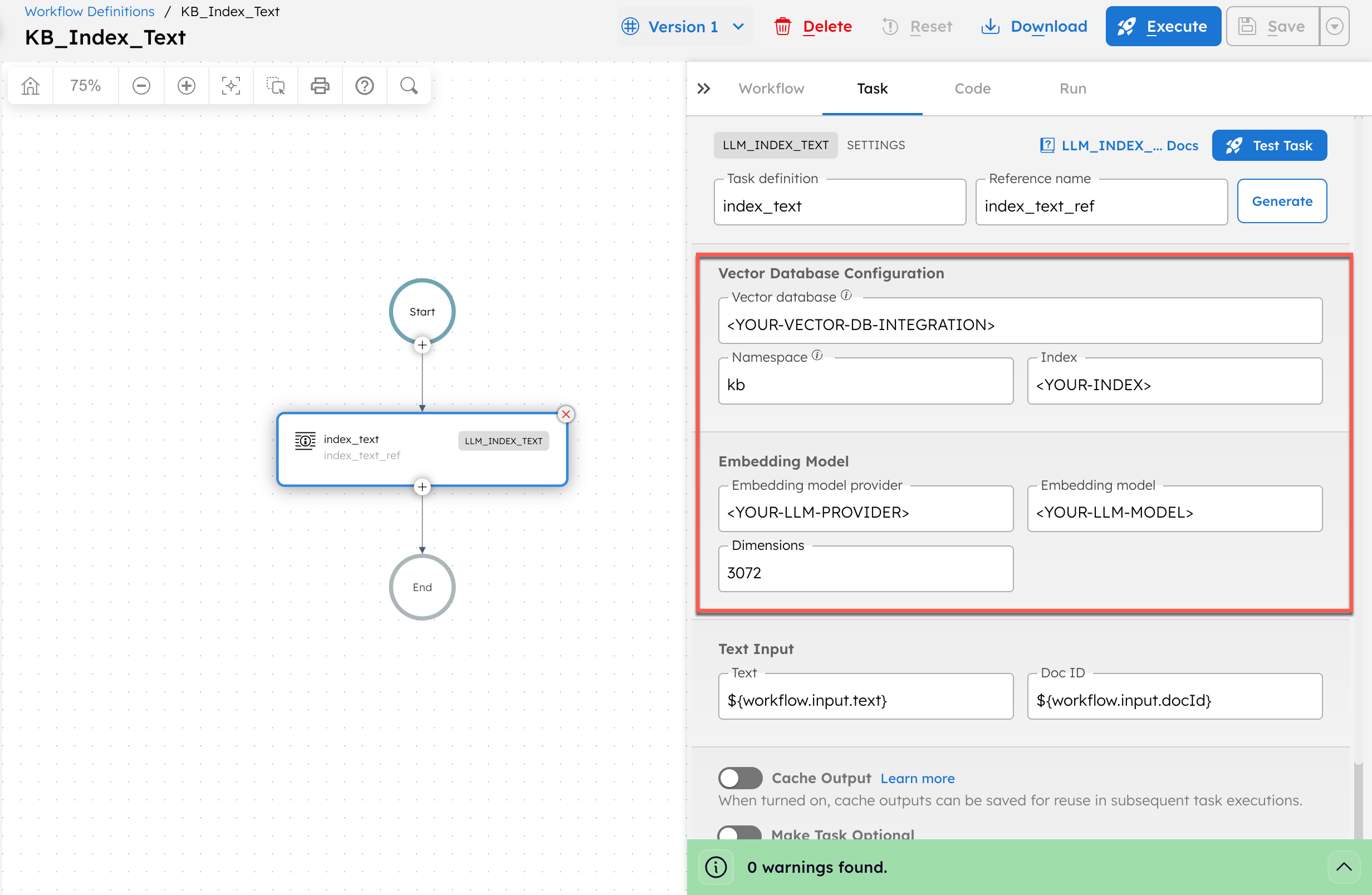Open the canvas help icon
The width and height of the screenshot is (1372, 895).
click(x=364, y=85)
